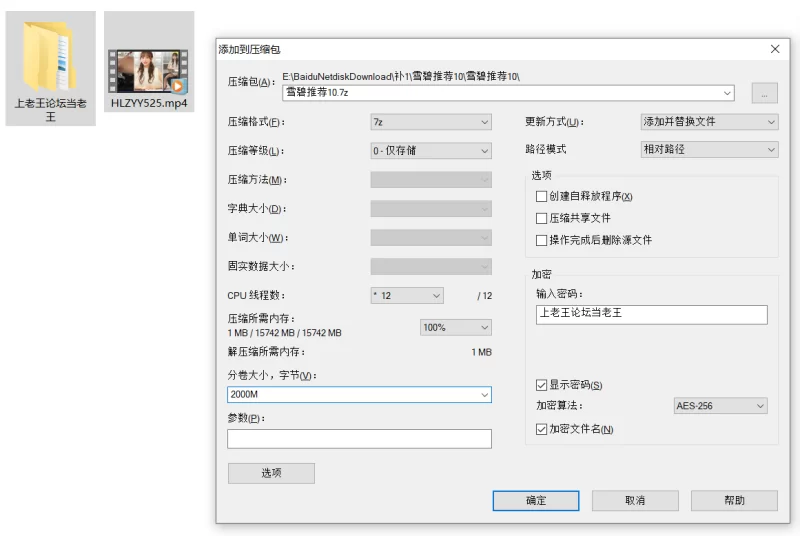The height and width of the screenshot is (536, 800).
Task: Open the 加密算法 AES-256 dropdown
Action: click(720, 406)
